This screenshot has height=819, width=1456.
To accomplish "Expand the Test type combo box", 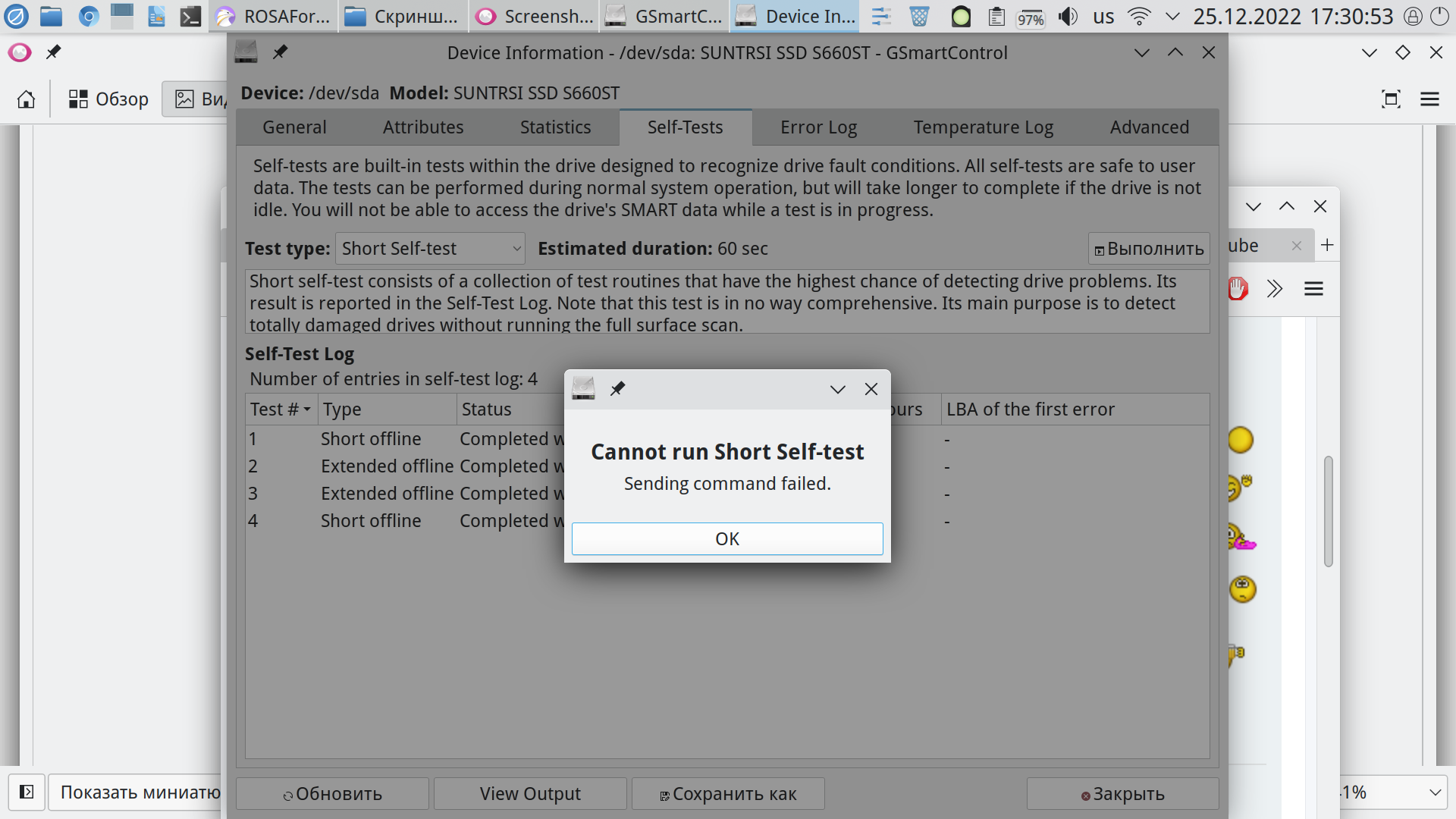I will click(x=430, y=249).
